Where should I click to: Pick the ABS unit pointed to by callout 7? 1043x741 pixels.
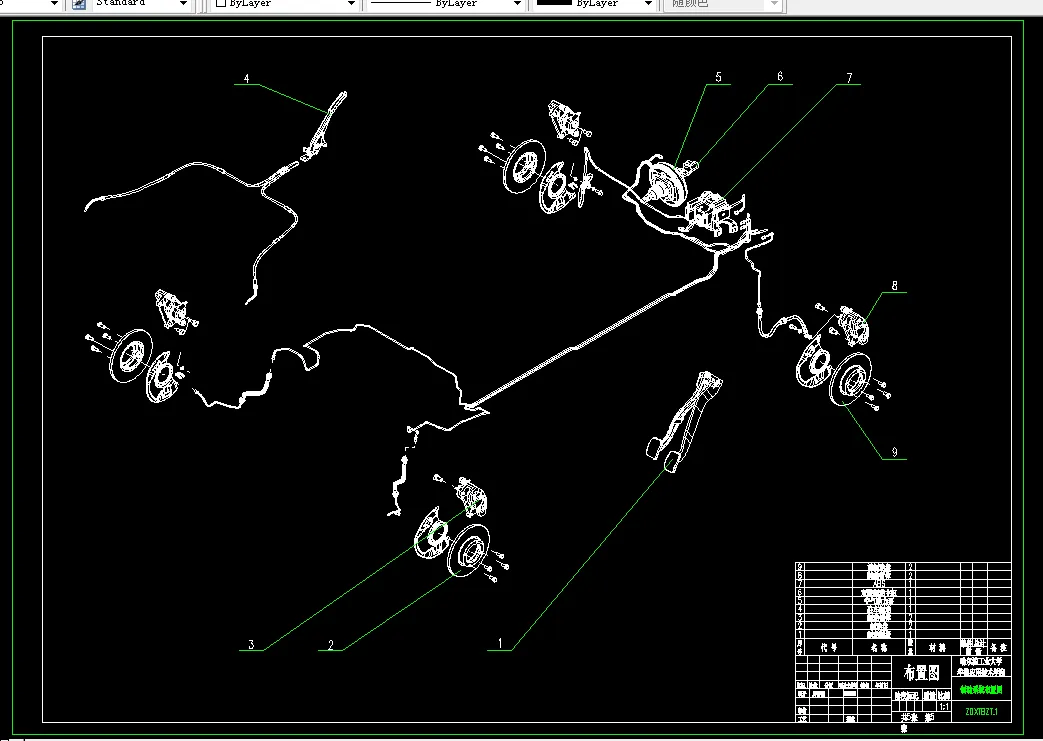pos(710,212)
